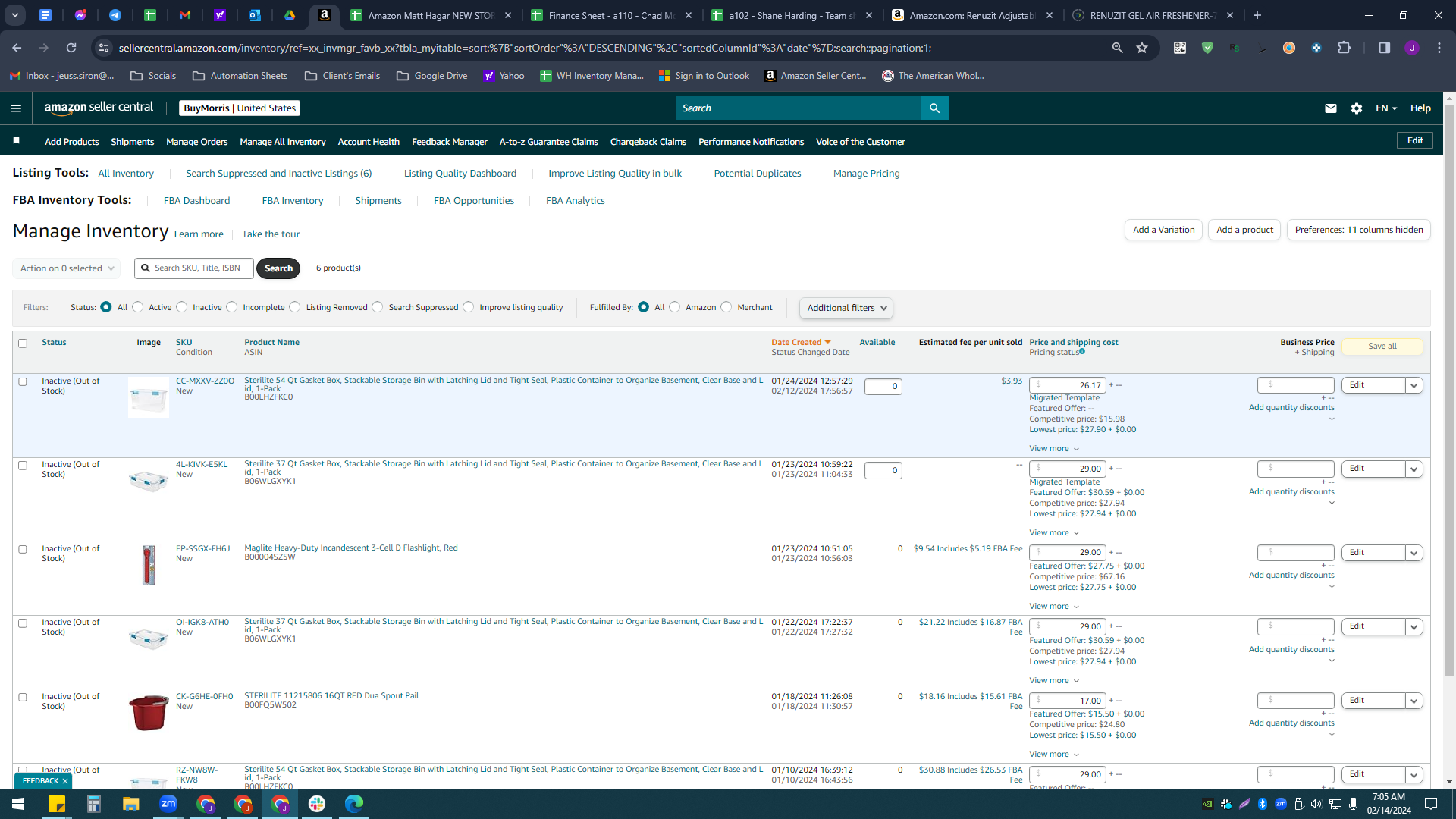Open FBA Dashboard link
The image size is (1456, 819).
(x=196, y=201)
